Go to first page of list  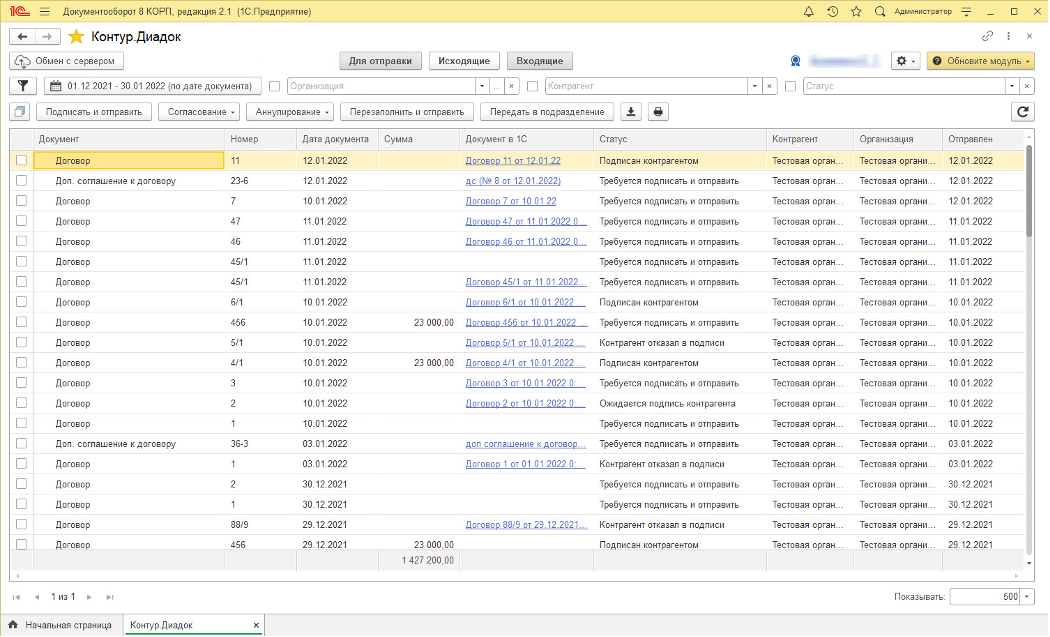tap(16, 597)
